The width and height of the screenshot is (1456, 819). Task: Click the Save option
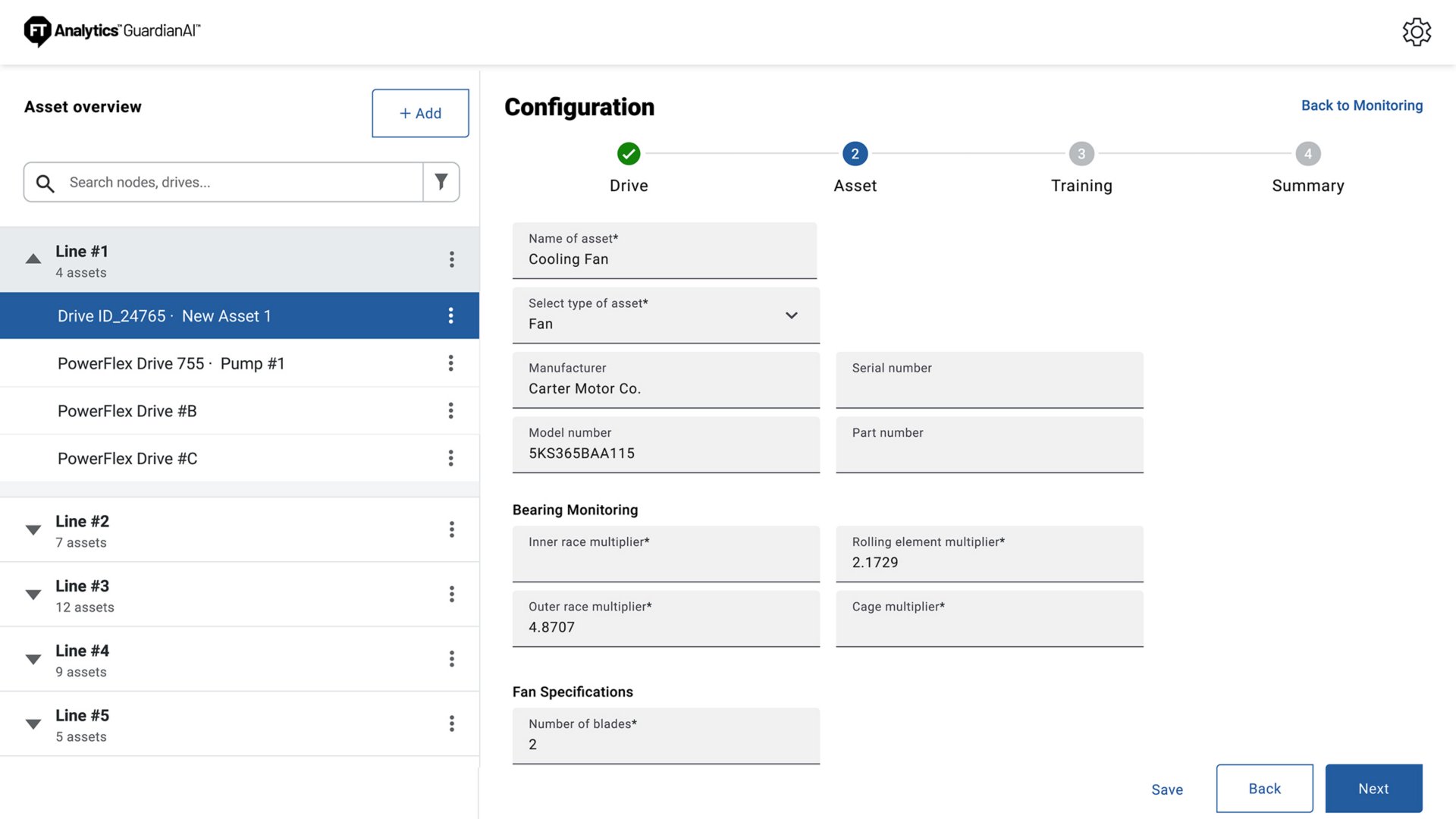(x=1167, y=789)
